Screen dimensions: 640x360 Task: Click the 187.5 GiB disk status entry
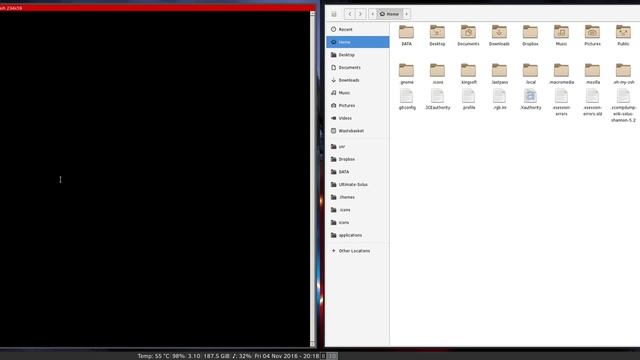[x=216, y=356]
